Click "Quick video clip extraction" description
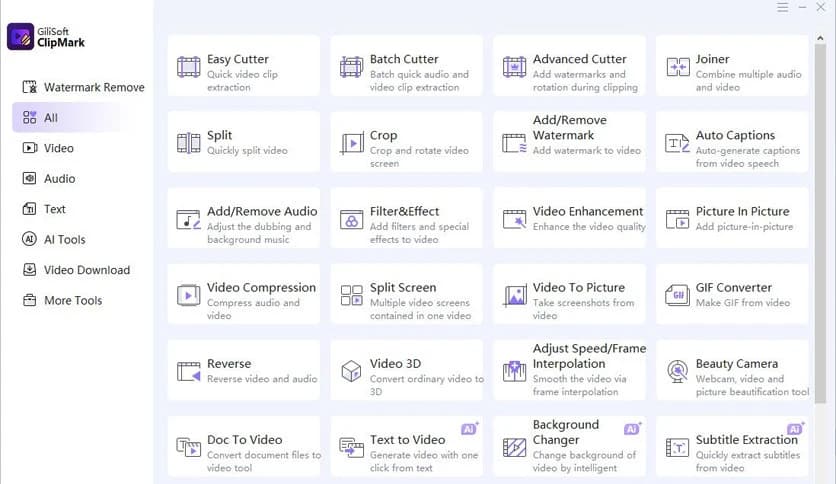The image size is (836, 484). coord(243,81)
